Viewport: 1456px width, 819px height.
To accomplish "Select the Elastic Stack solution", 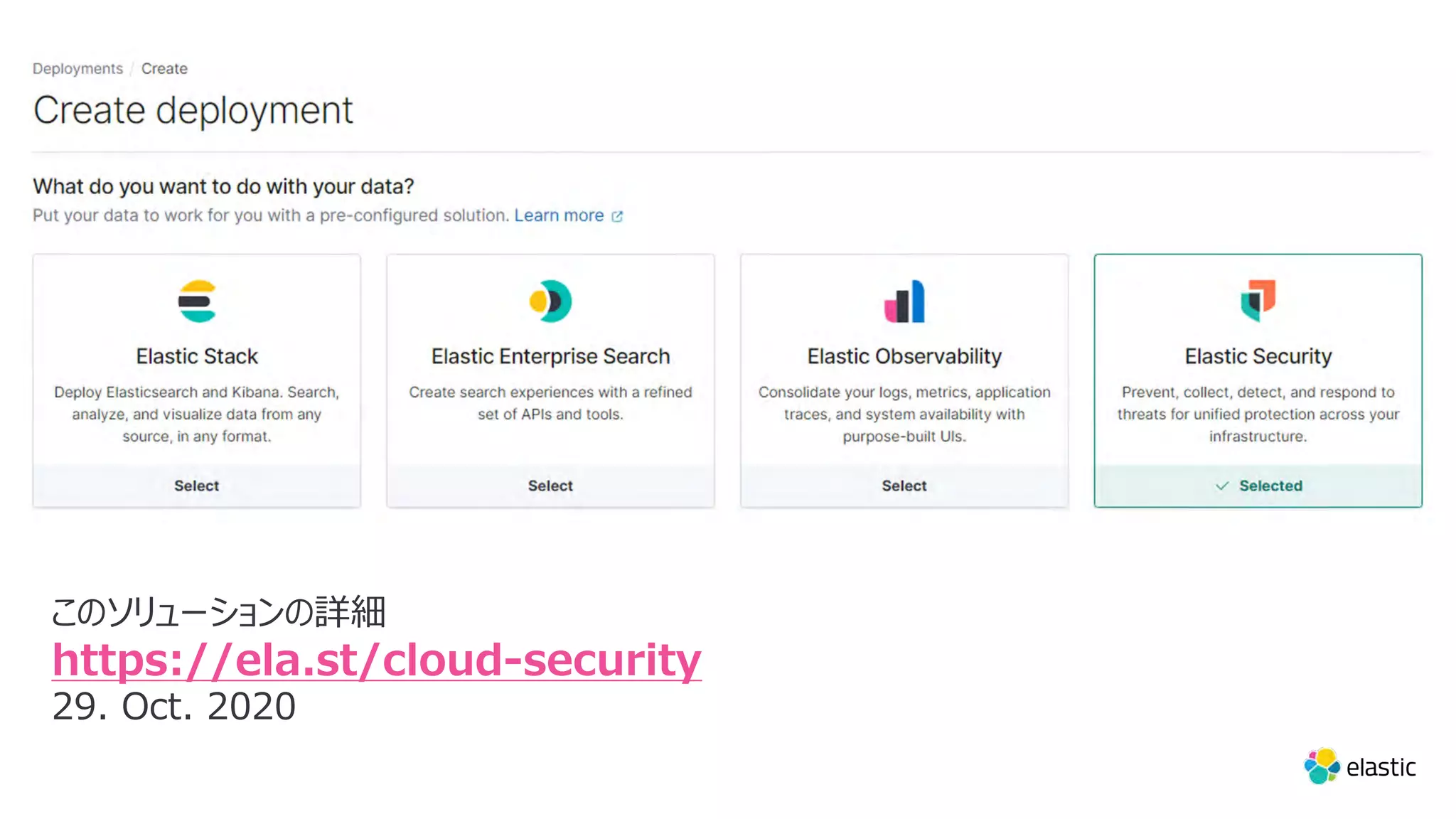I will [197, 486].
